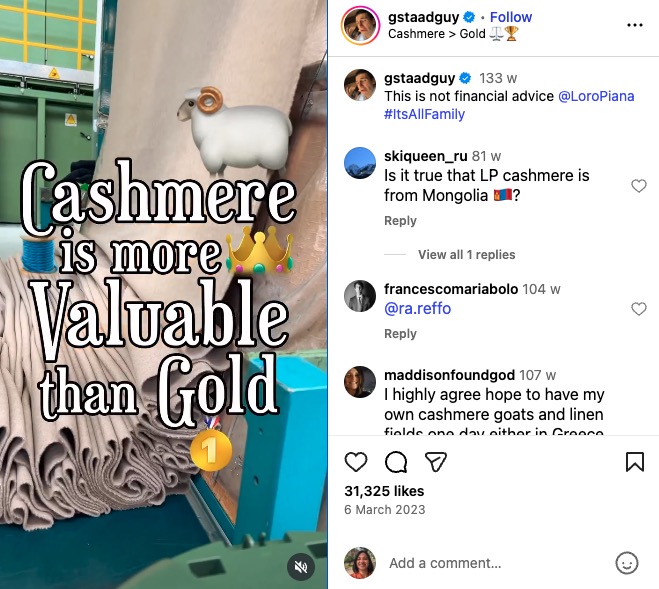This screenshot has width=659, height=589.
Task: Follow the gstaadguy account
Action: (511, 17)
